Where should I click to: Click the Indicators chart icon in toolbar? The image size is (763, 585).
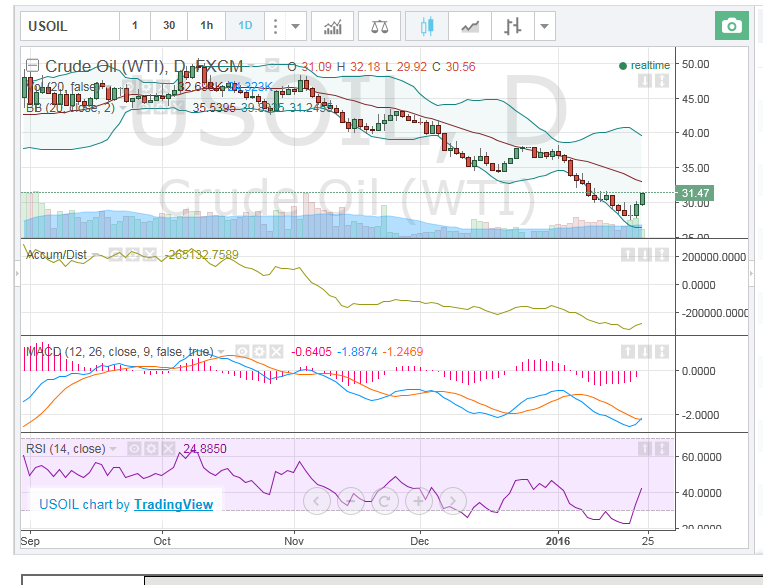click(x=333, y=26)
